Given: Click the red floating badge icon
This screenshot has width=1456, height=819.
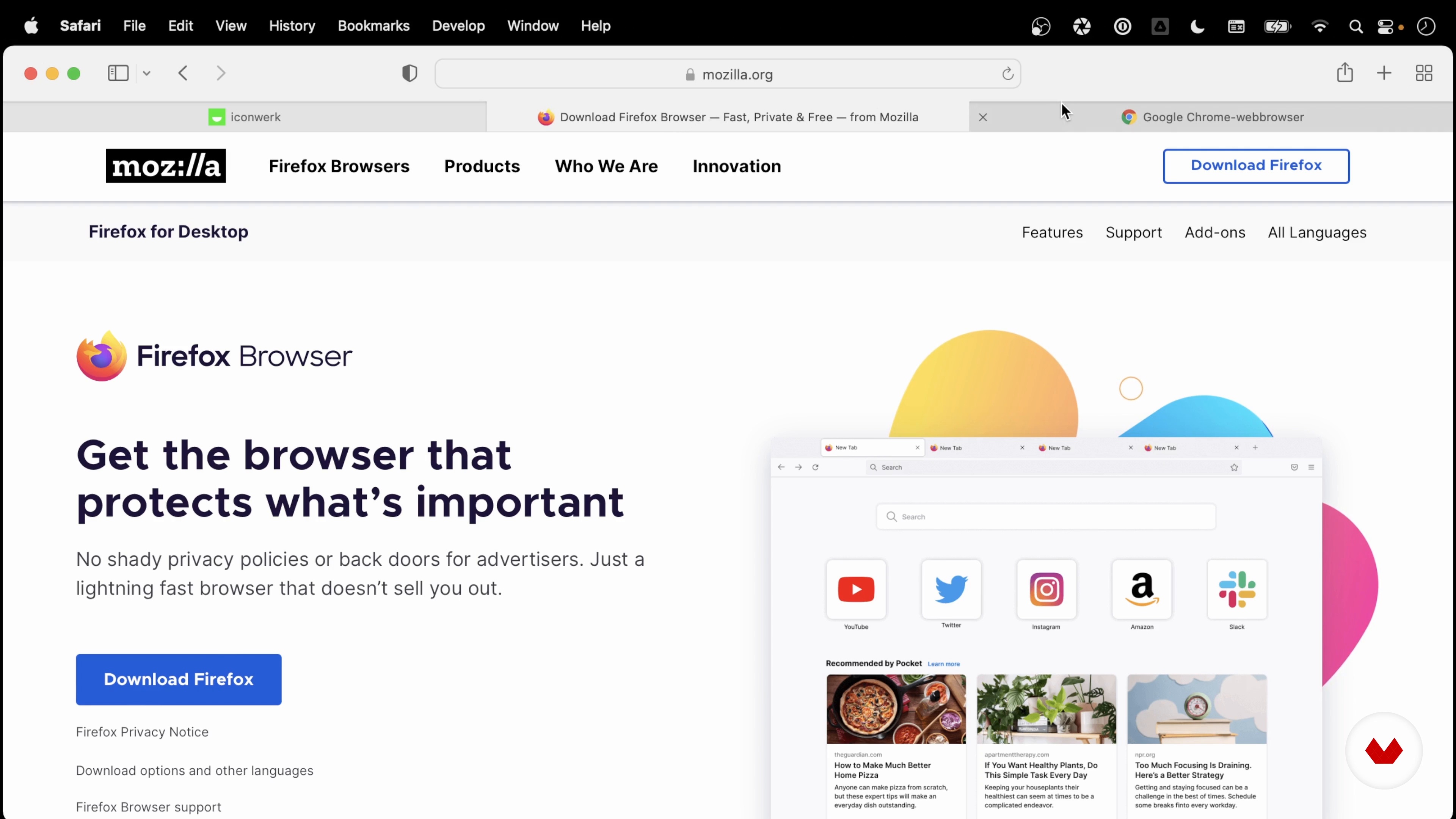Looking at the screenshot, I should [1384, 751].
